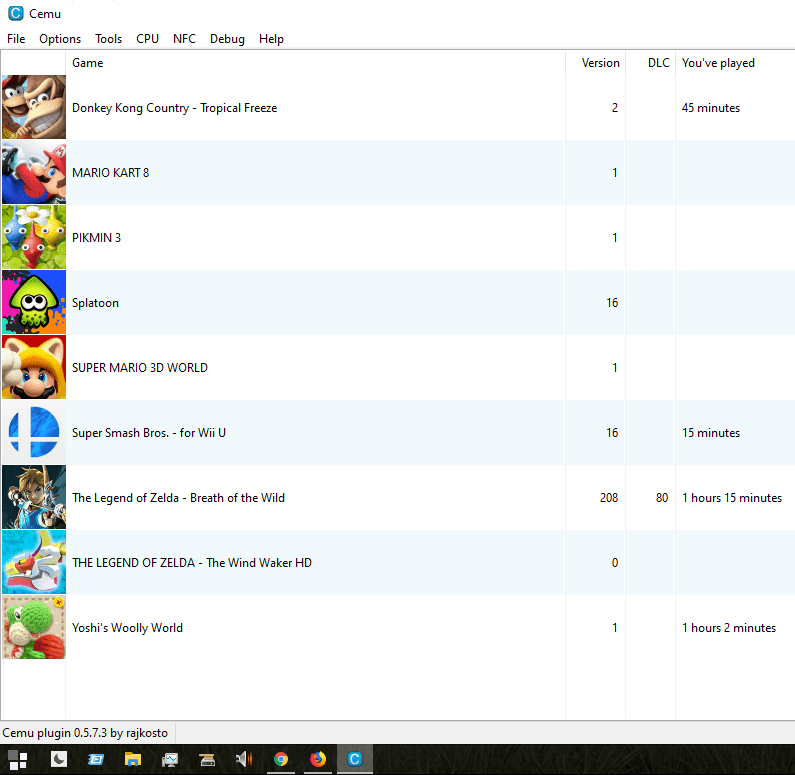The image size is (795, 775).
Task: Select The Legend of Zelda - Breath of the Wild
Action: 178,498
